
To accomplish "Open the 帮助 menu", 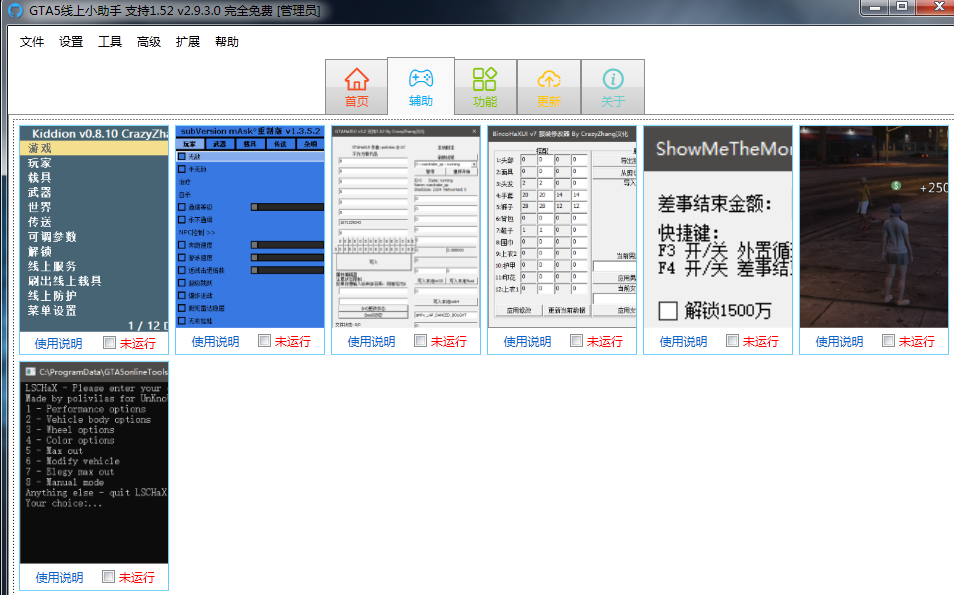I will point(227,42).
